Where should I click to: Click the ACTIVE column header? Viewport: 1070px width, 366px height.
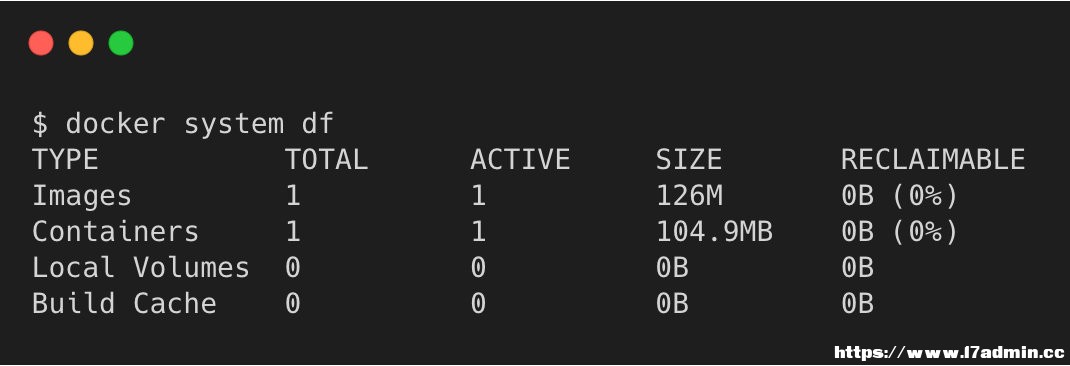click(x=520, y=160)
